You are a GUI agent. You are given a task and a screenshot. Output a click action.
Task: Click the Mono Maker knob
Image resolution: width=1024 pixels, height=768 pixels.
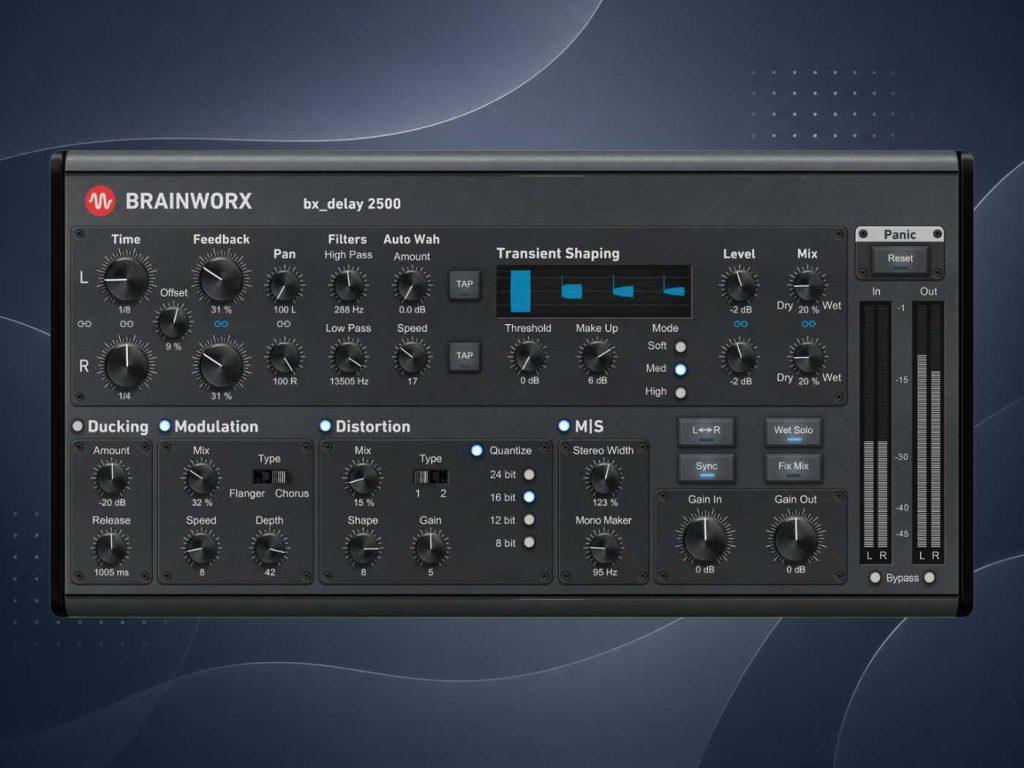[604, 549]
